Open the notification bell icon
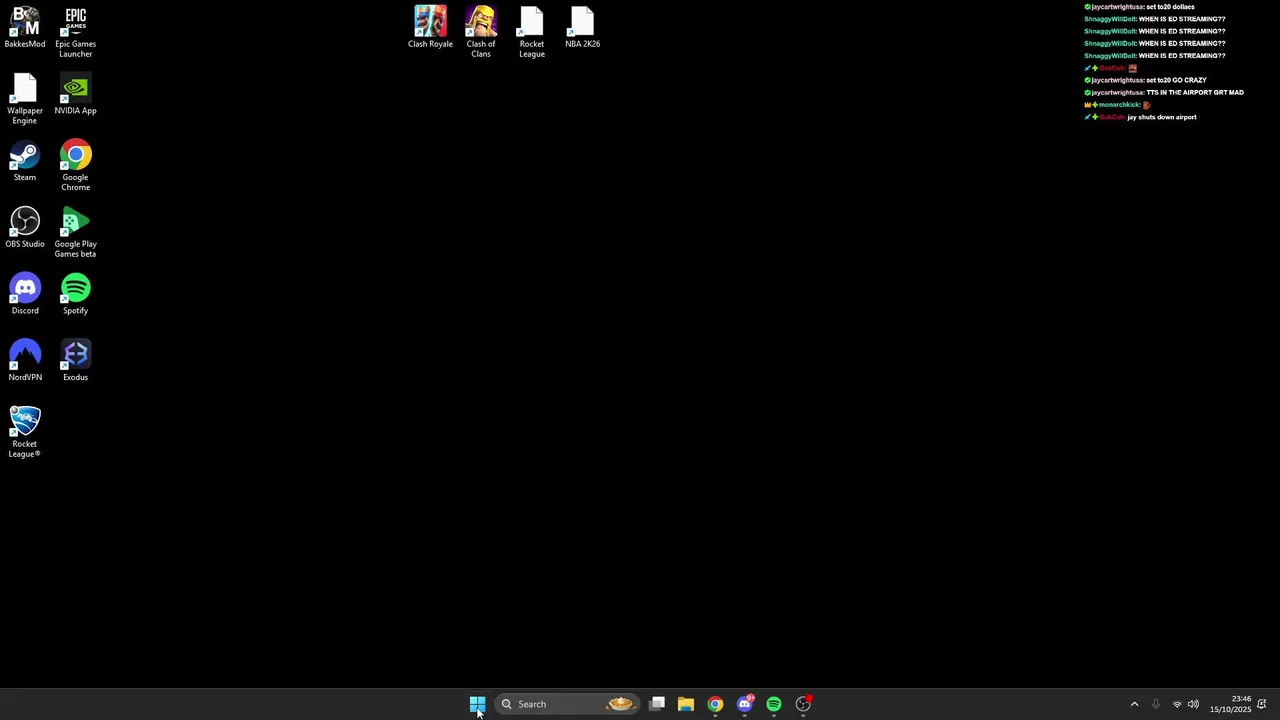This screenshot has height=720, width=1280. point(1262,704)
